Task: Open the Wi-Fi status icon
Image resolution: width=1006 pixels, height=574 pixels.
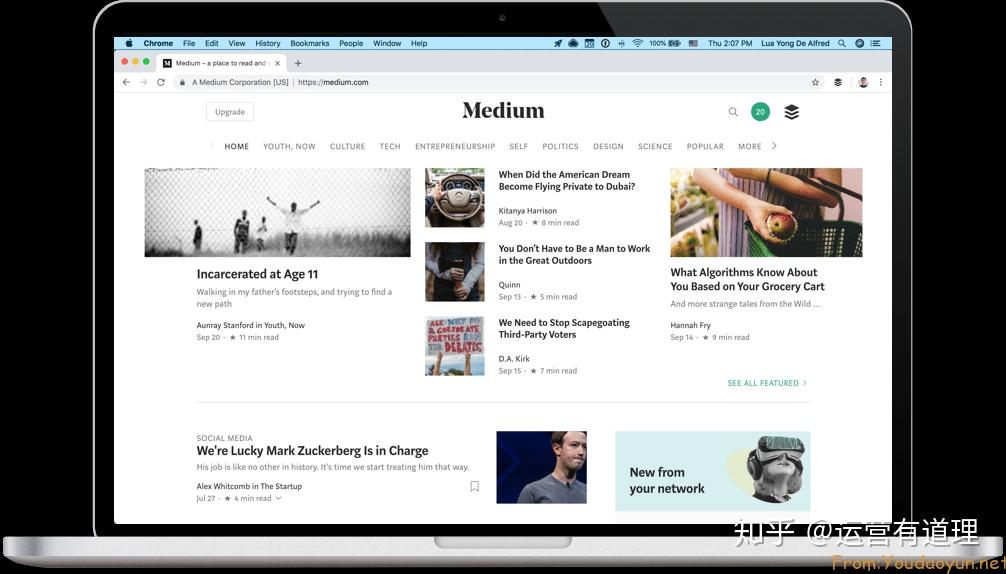Action: 637,43
